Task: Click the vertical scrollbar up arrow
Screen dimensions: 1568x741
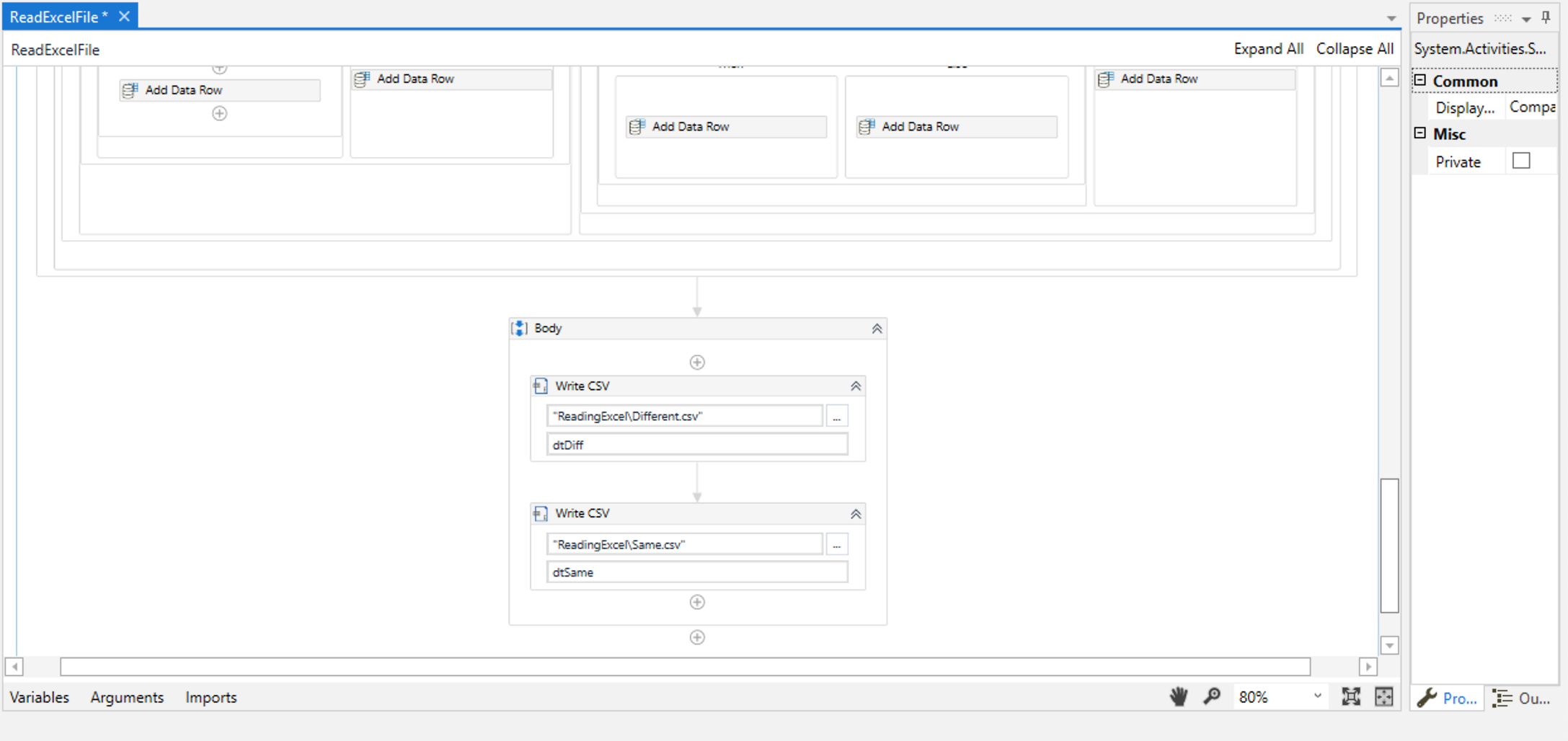Action: coord(1389,78)
